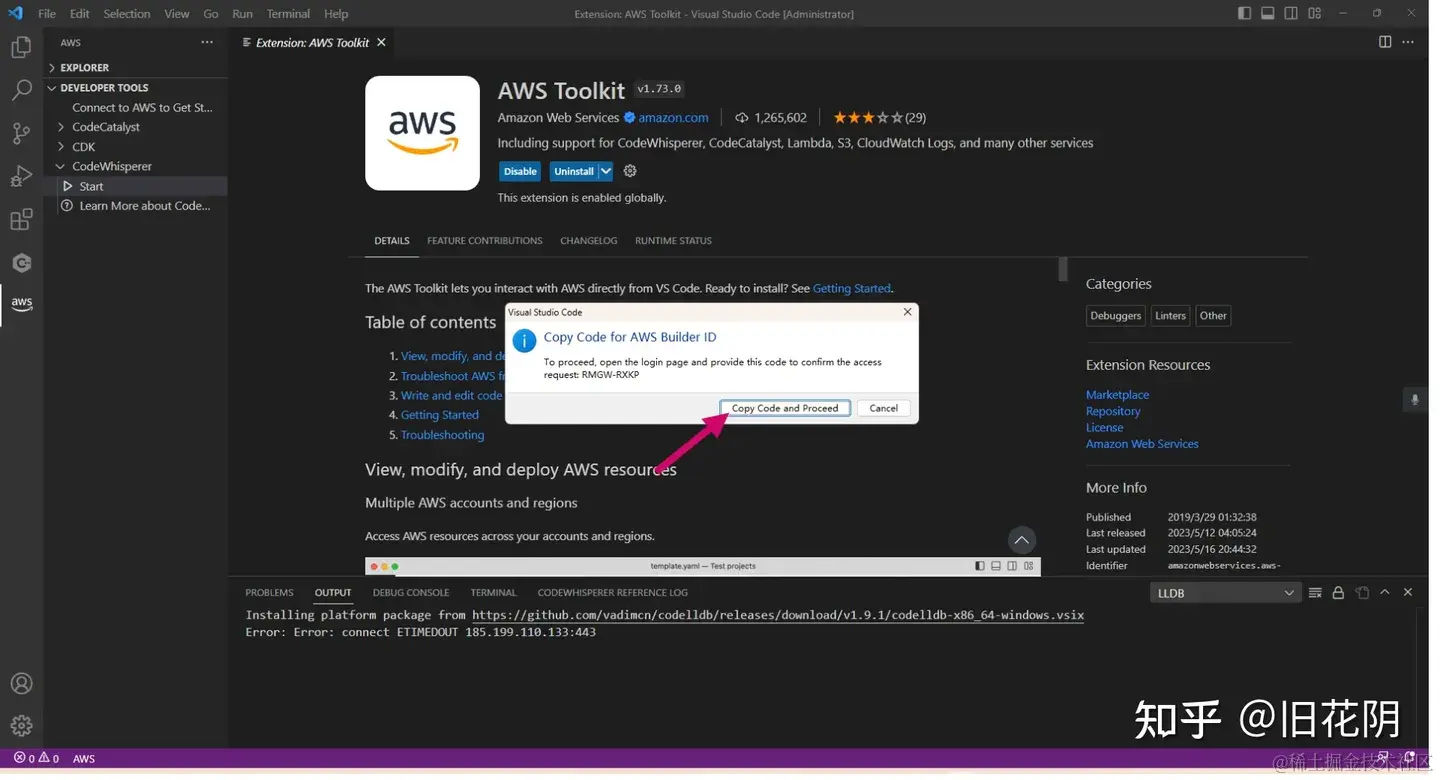Switch to FEATURE CONTRIBUTIONS tab
Image resolution: width=1440 pixels, height=780 pixels.
click(485, 241)
